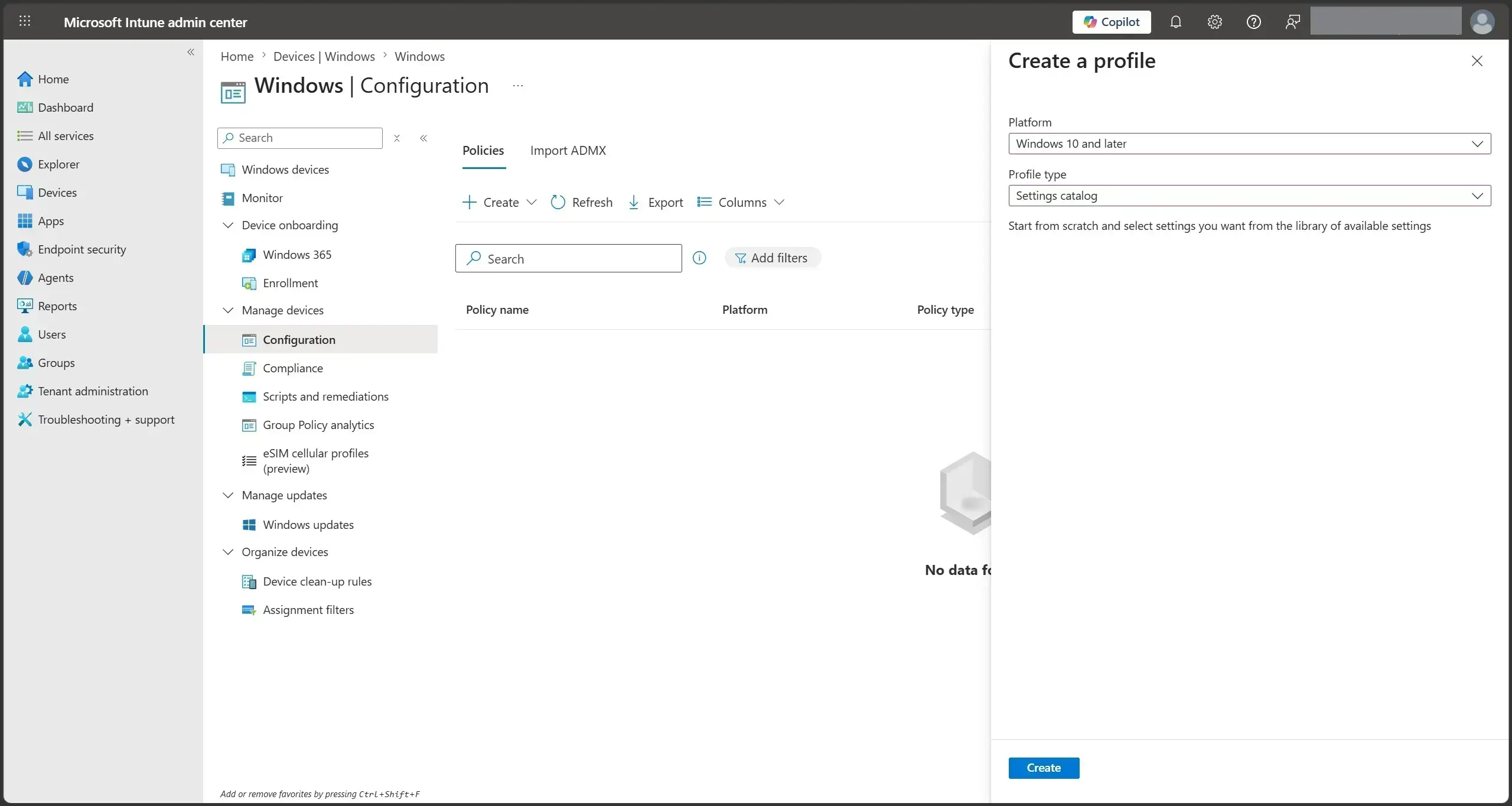
Task: Go to Devices in sidebar
Action: [57, 193]
